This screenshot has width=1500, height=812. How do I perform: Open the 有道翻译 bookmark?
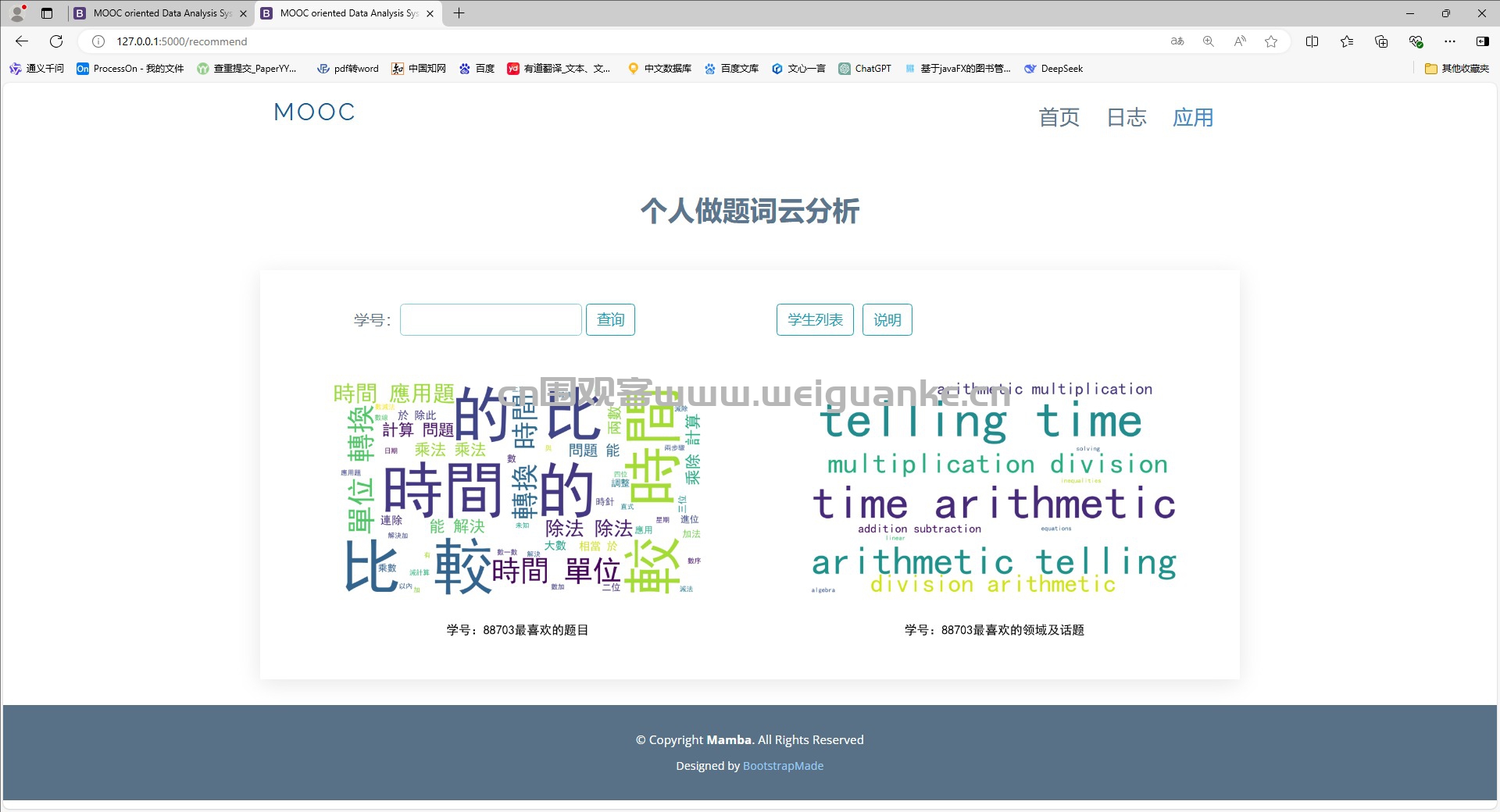[x=559, y=69]
